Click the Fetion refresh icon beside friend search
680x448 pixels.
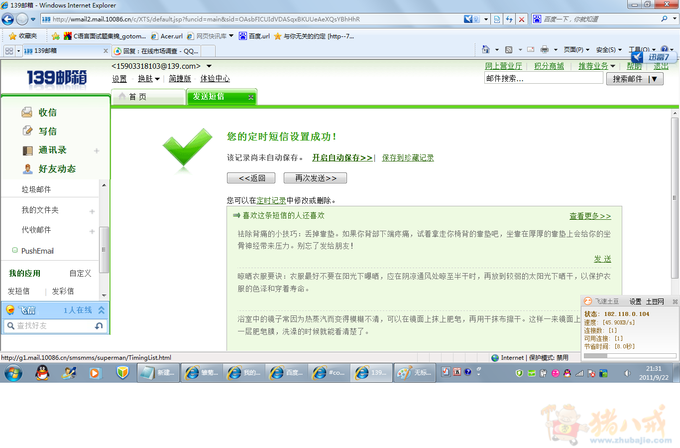pos(99,326)
